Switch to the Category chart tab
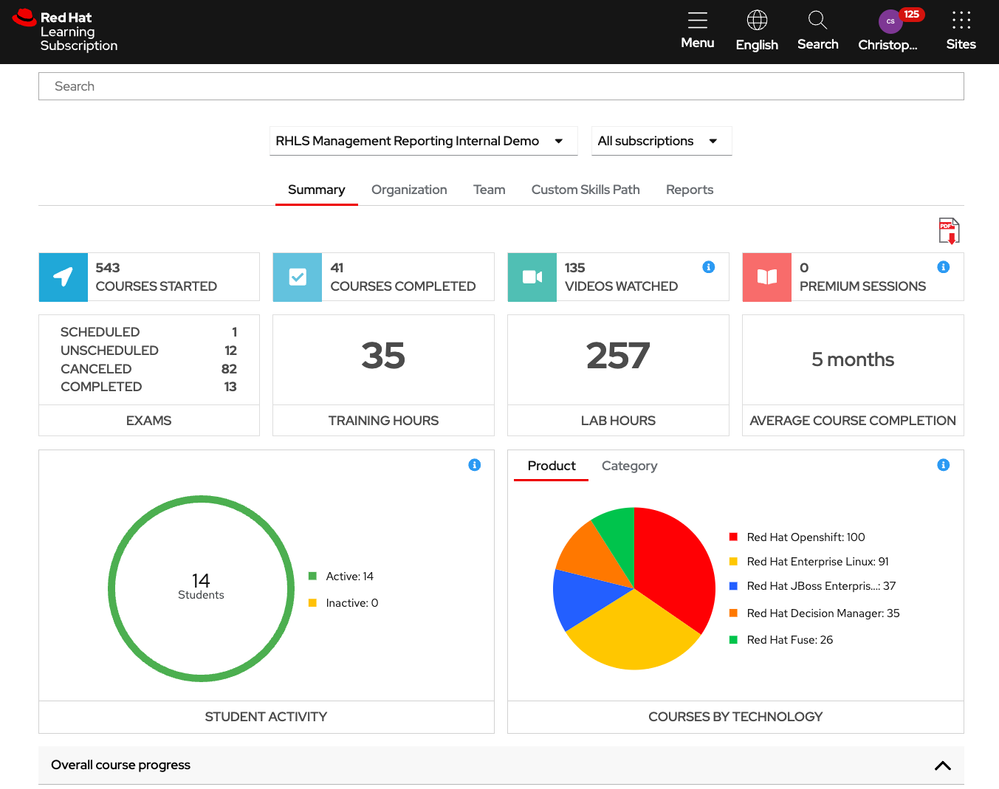The height and width of the screenshot is (789, 999). pos(629,466)
